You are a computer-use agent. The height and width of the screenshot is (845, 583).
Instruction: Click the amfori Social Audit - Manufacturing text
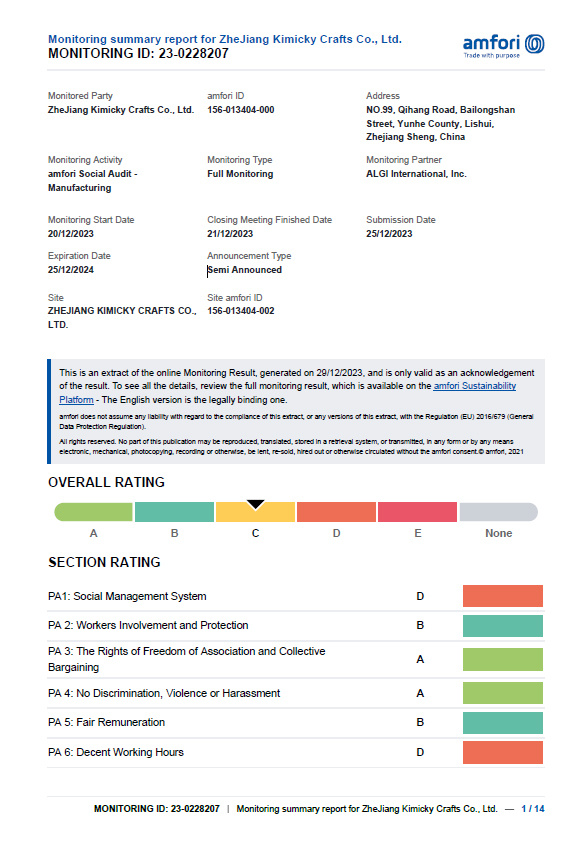pyautogui.click(x=93, y=181)
